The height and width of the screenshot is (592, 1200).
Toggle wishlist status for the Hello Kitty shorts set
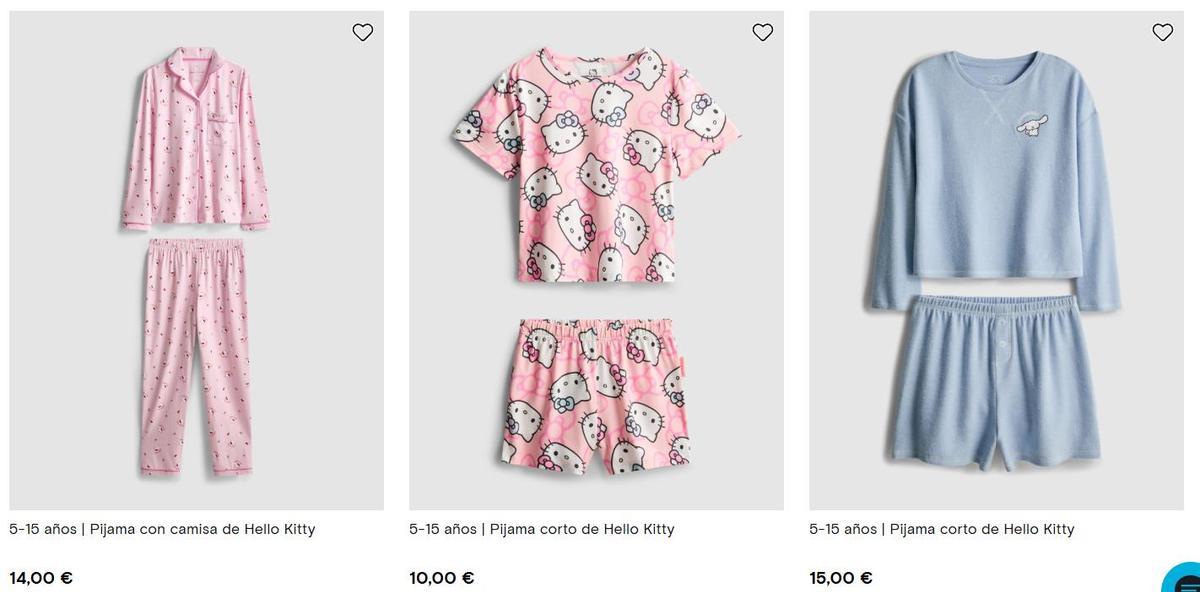762,31
